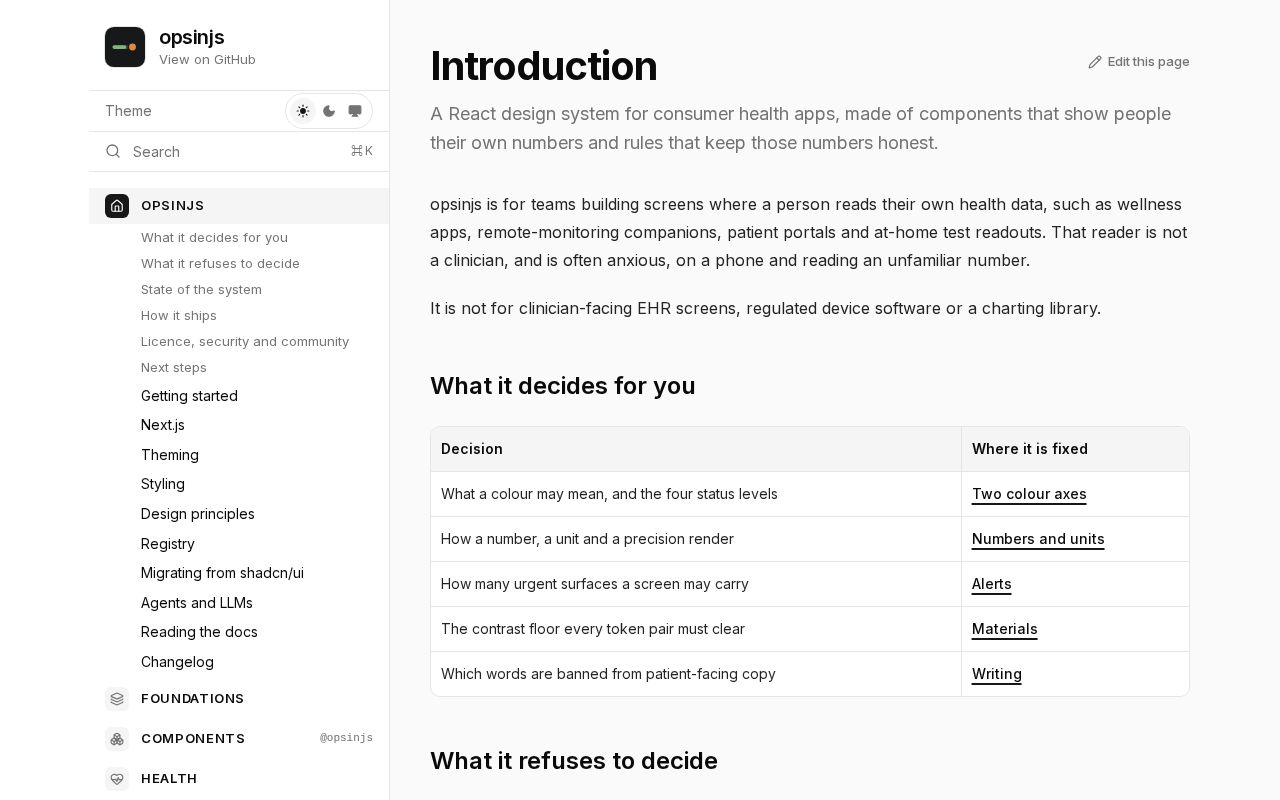Jump to Next steps section
Image resolution: width=1280 pixels, height=800 pixels.
174,368
